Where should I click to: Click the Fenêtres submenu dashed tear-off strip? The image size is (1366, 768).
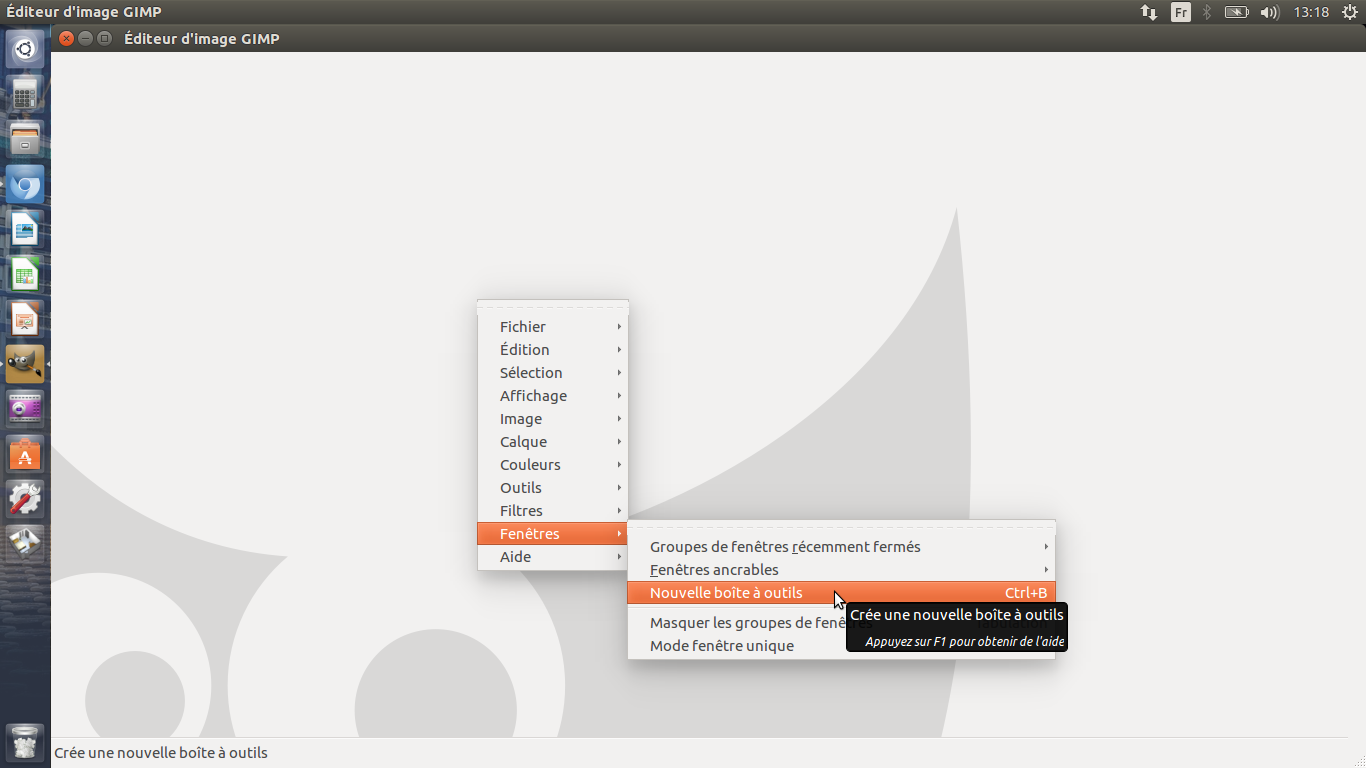click(x=842, y=528)
